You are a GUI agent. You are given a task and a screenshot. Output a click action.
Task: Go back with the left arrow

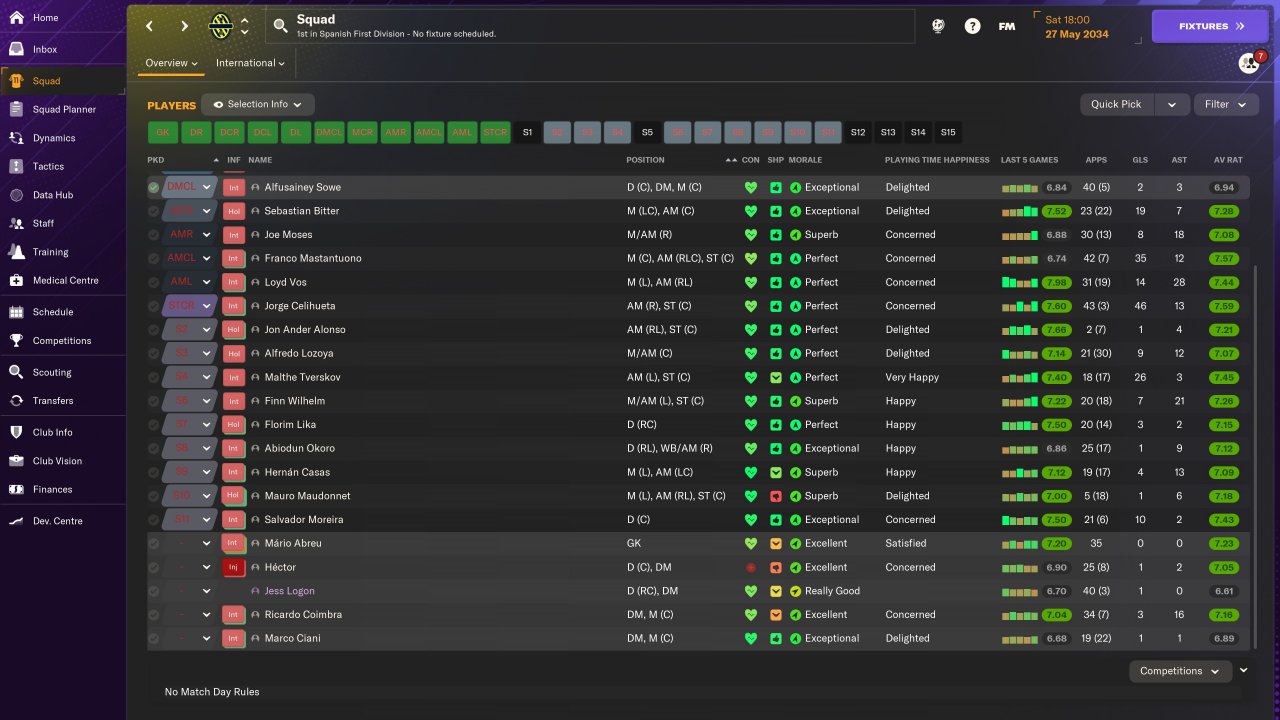pyautogui.click(x=150, y=26)
